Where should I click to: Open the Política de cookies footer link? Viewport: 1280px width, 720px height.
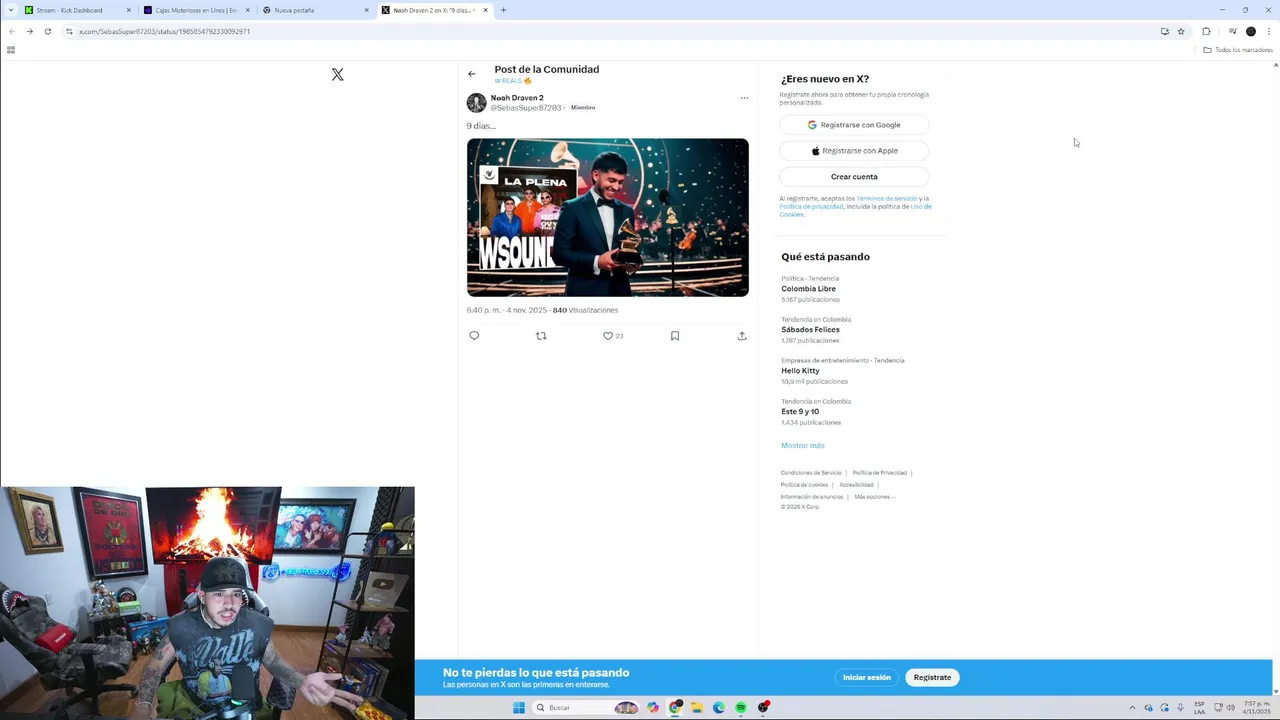click(804, 485)
